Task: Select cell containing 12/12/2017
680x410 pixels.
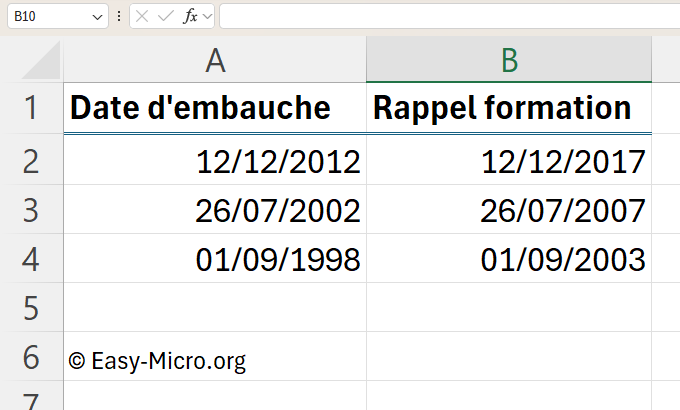Action: [x=509, y=161]
